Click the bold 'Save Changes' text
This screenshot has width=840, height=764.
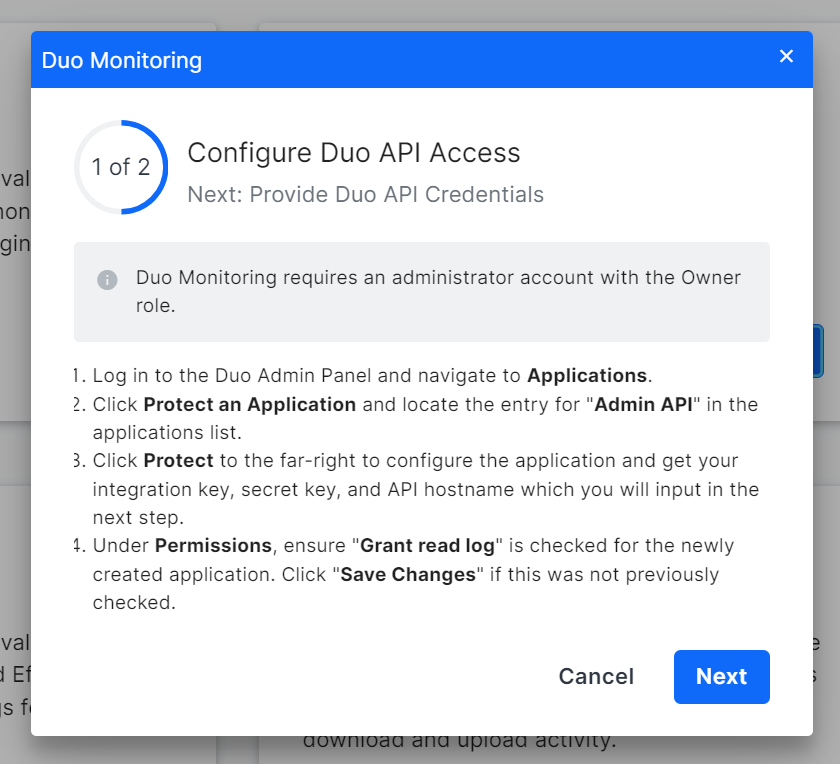tap(408, 574)
